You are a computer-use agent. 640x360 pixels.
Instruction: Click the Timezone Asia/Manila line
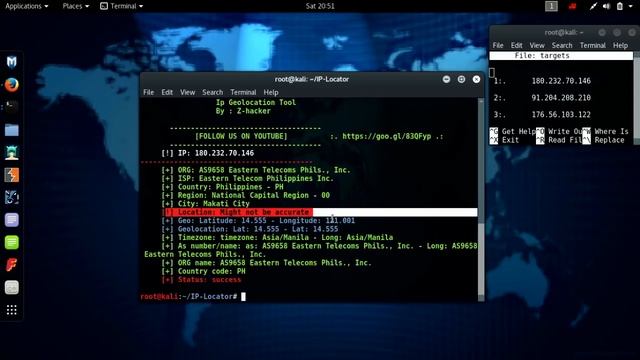click(277, 238)
